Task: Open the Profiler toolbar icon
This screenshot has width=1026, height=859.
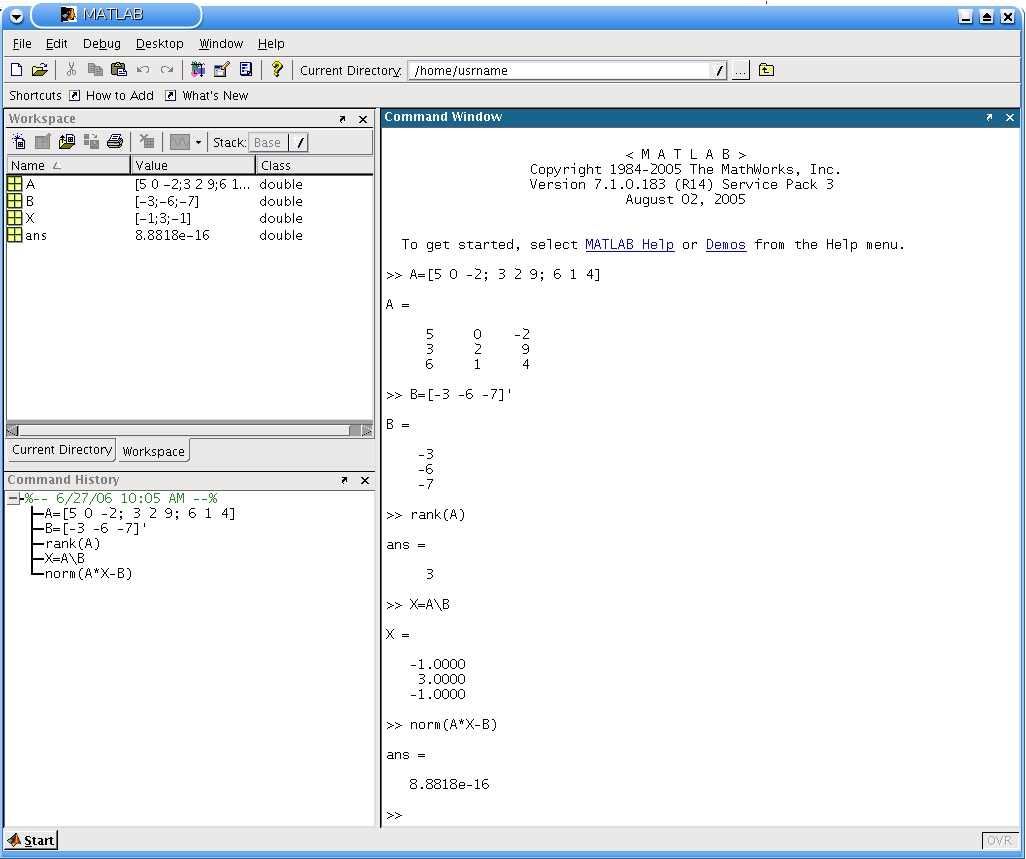Action: click(x=245, y=69)
